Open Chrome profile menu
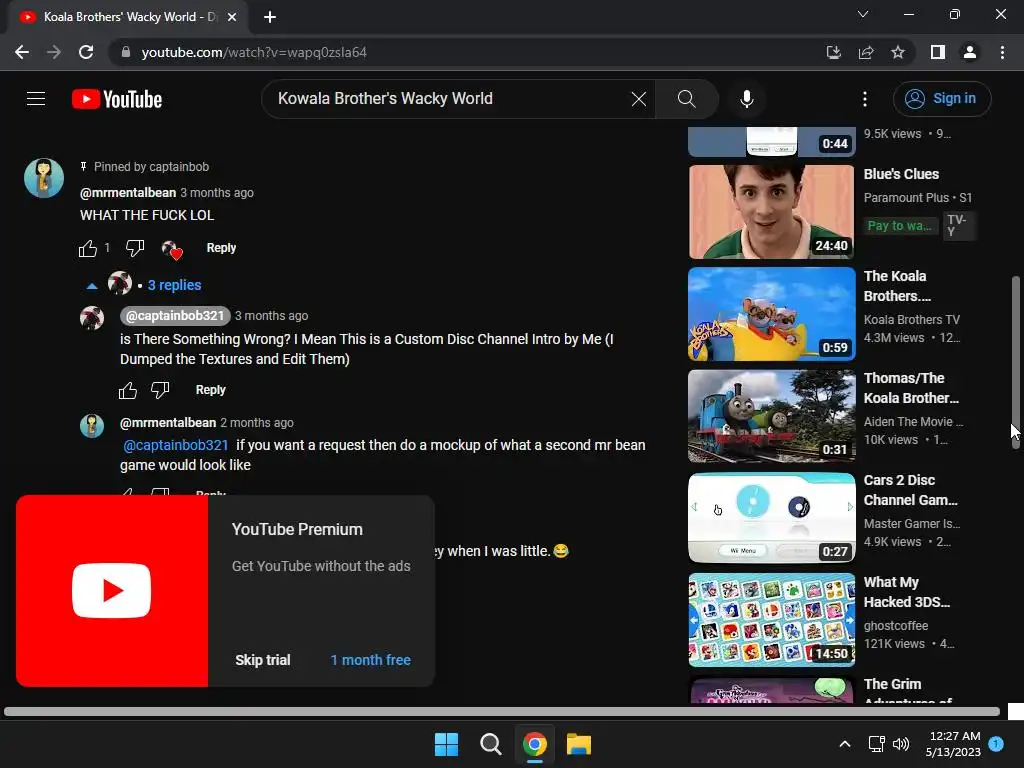The height and width of the screenshot is (768, 1024). tap(970, 52)
